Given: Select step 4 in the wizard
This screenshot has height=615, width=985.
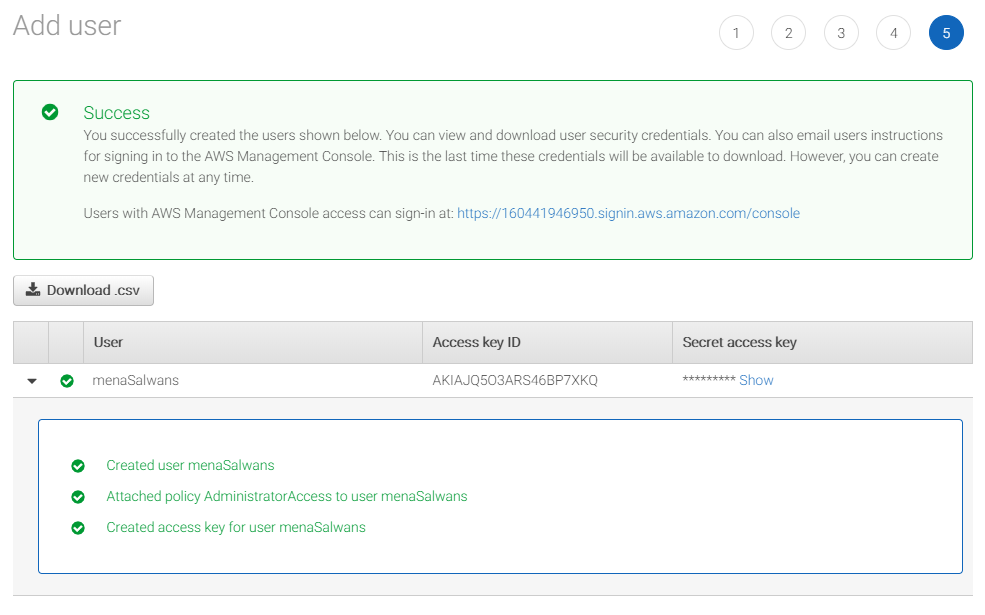Looking at the screenshot, I should (x=893, y=33).
